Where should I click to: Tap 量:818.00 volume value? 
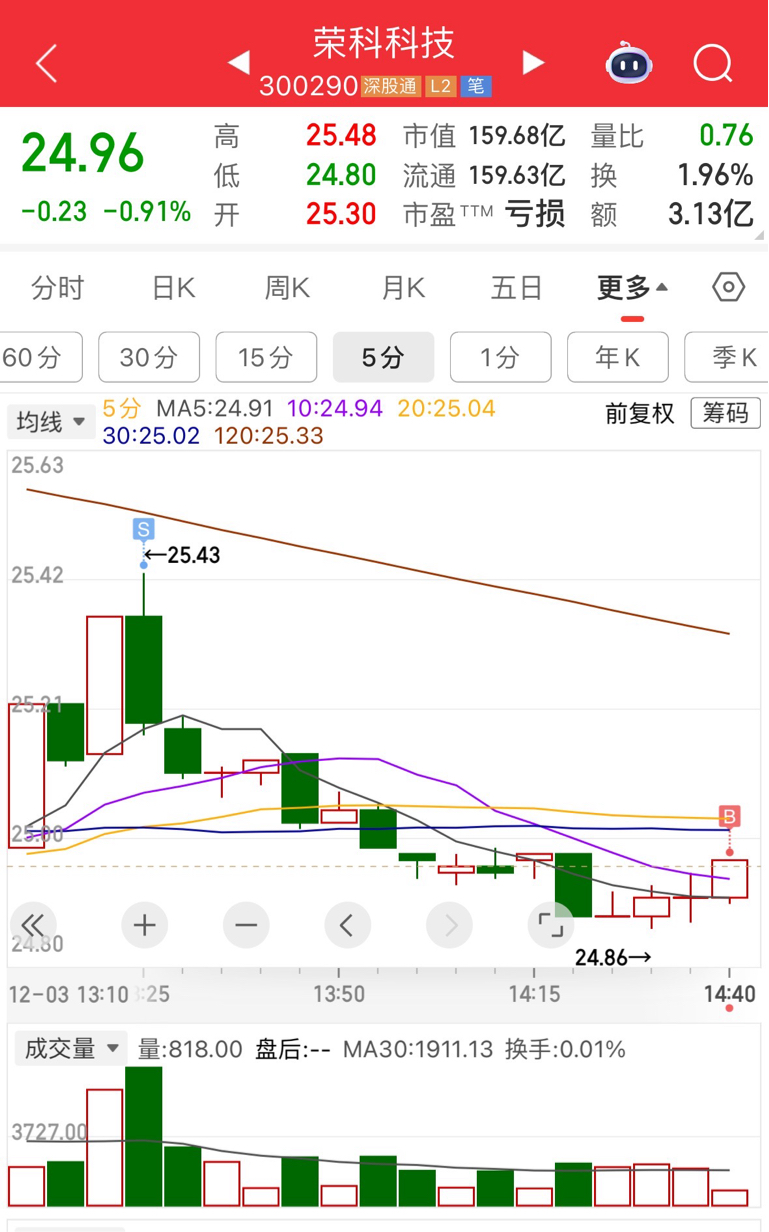point(190,1049)
